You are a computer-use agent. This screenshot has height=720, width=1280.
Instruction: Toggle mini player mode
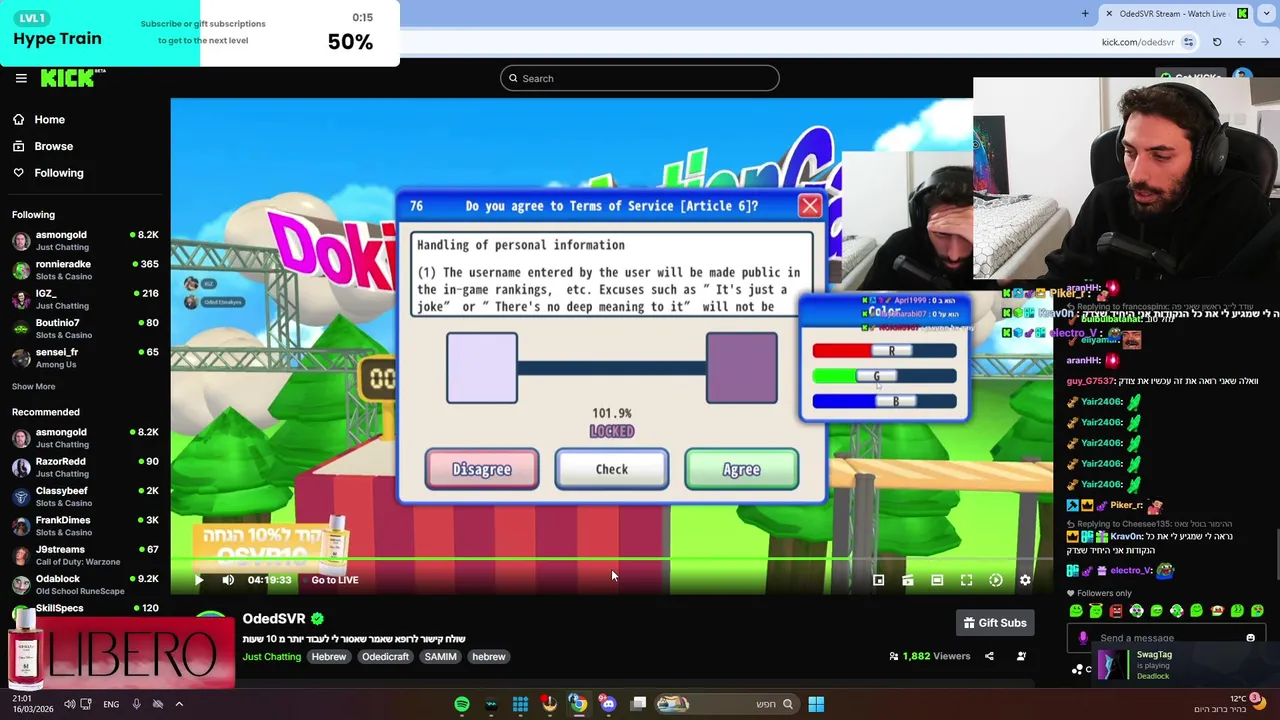(878, 580)
